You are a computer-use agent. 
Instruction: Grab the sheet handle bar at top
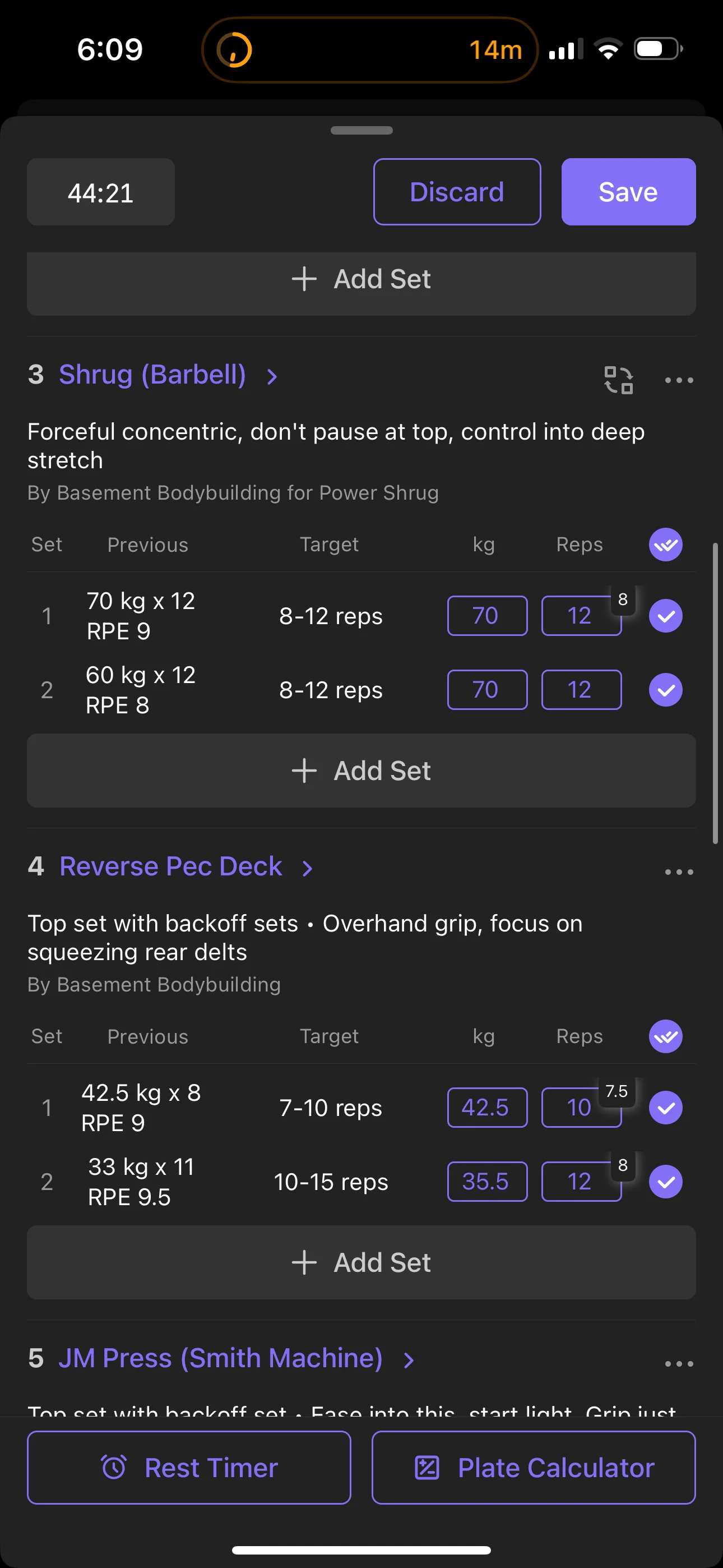point(361,130)
